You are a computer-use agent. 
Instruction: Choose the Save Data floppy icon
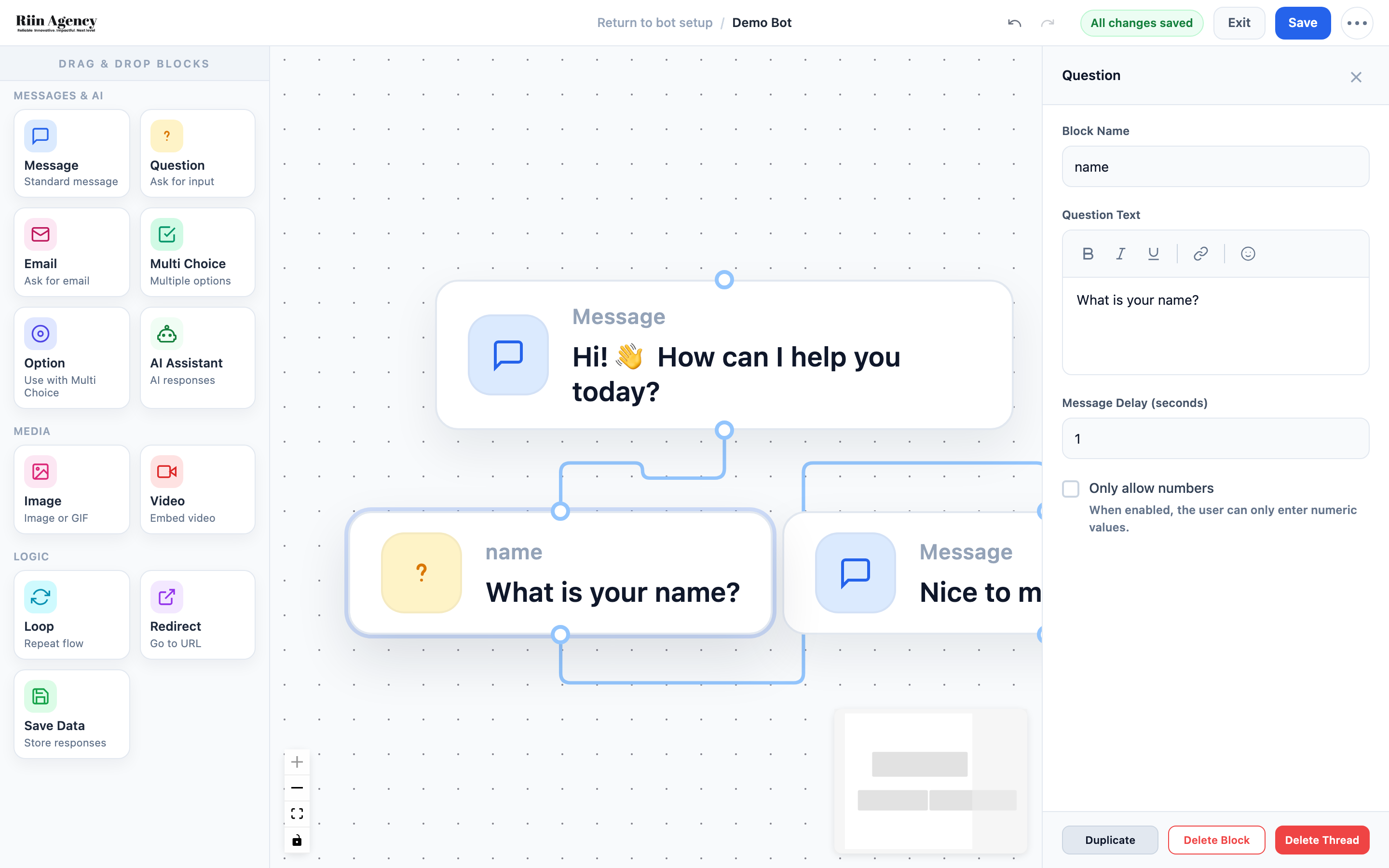tap(40, 696)
